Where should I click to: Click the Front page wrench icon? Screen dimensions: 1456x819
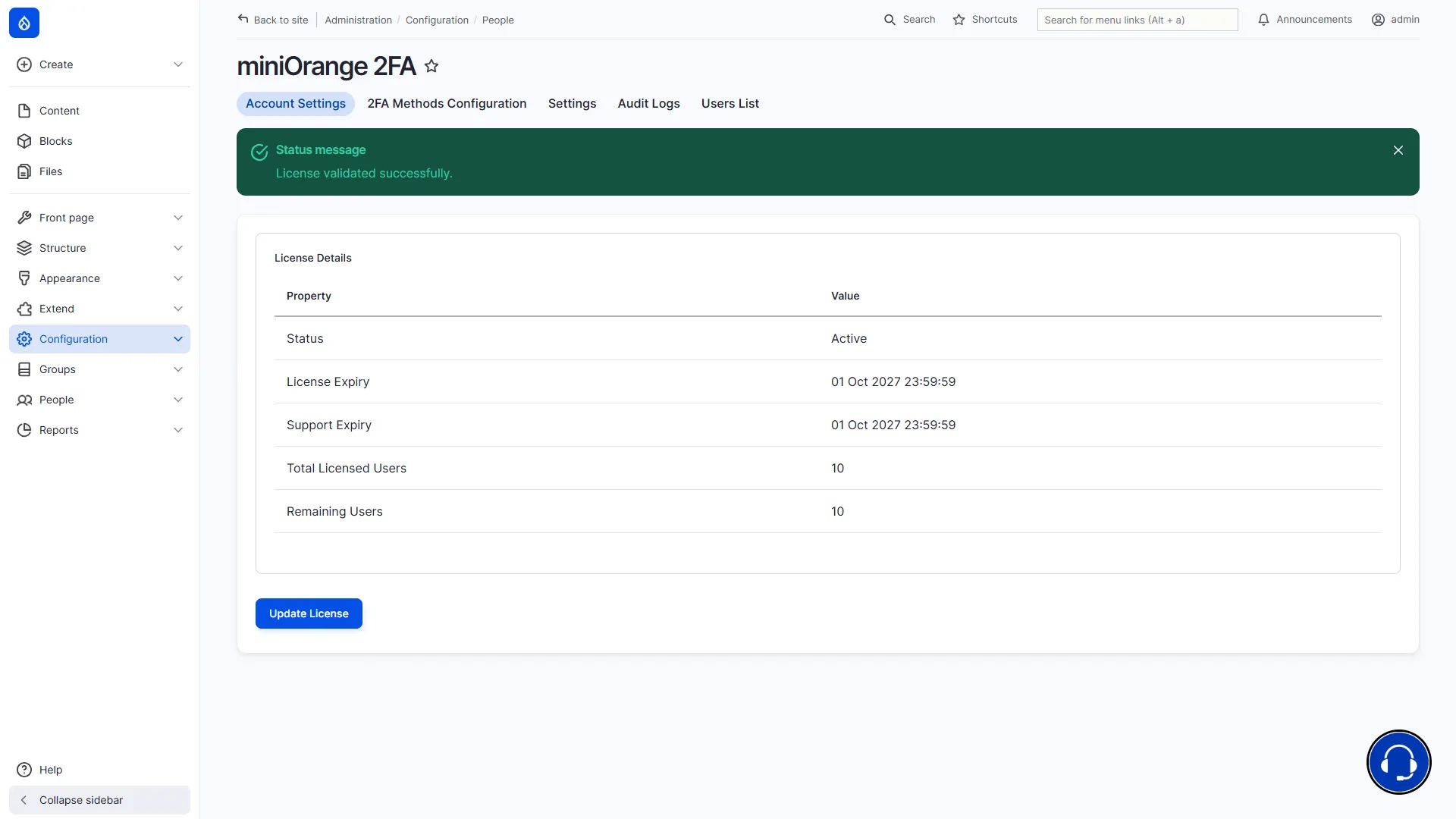24,218
